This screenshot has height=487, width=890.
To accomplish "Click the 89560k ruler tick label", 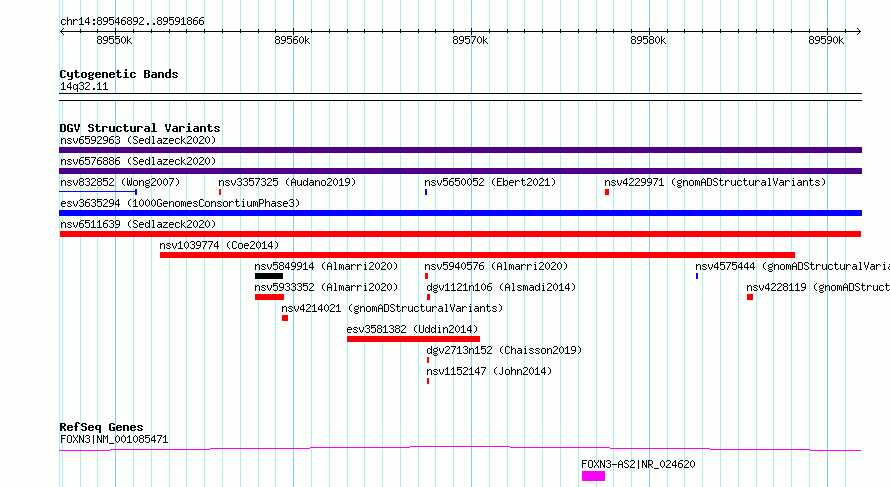I will [292, 40].
